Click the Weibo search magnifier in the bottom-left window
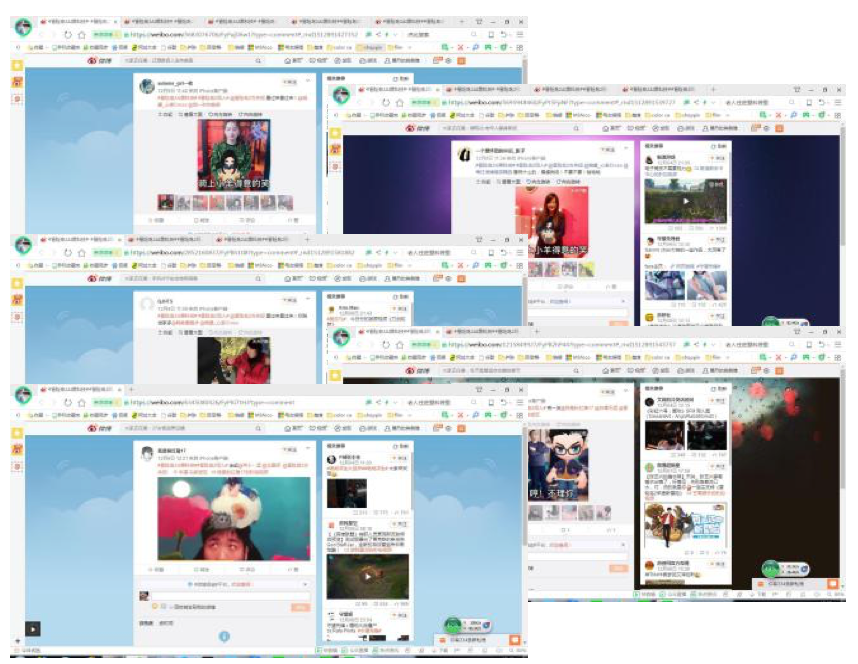 coord(258,428)
